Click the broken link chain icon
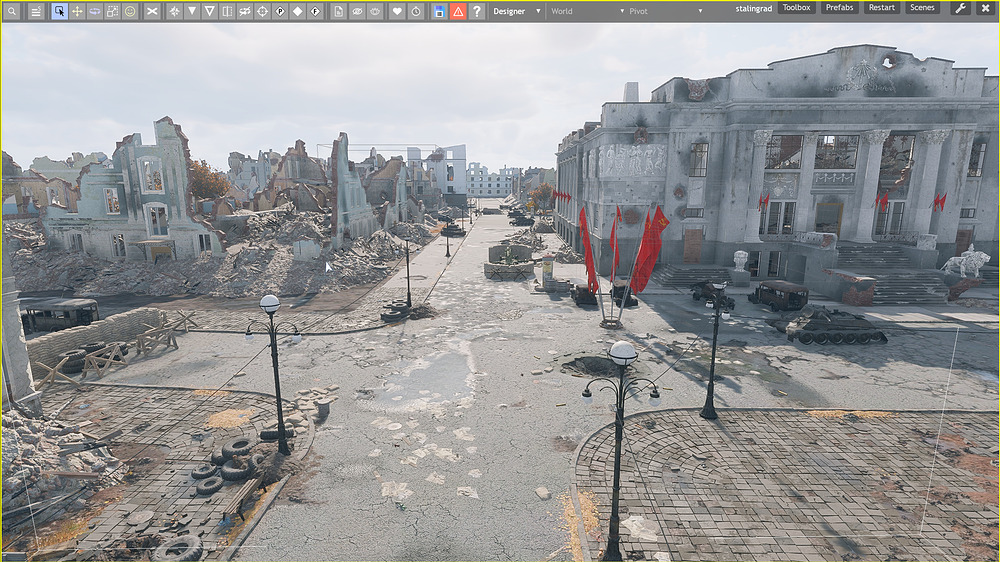Image resolution: width=1000 pixels, height=562 pixels. point(245,11)
